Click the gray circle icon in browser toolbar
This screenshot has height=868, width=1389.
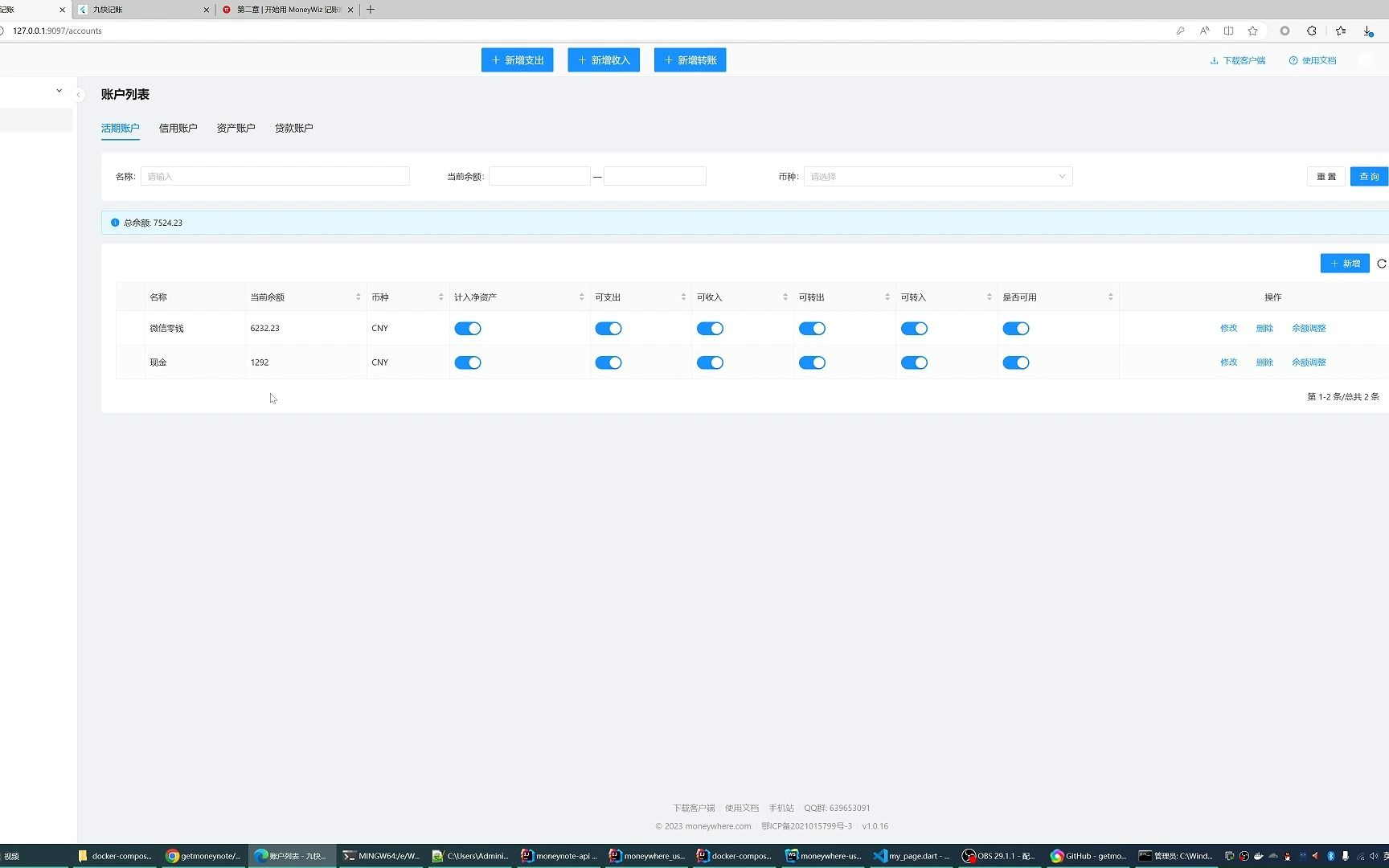1285,31
